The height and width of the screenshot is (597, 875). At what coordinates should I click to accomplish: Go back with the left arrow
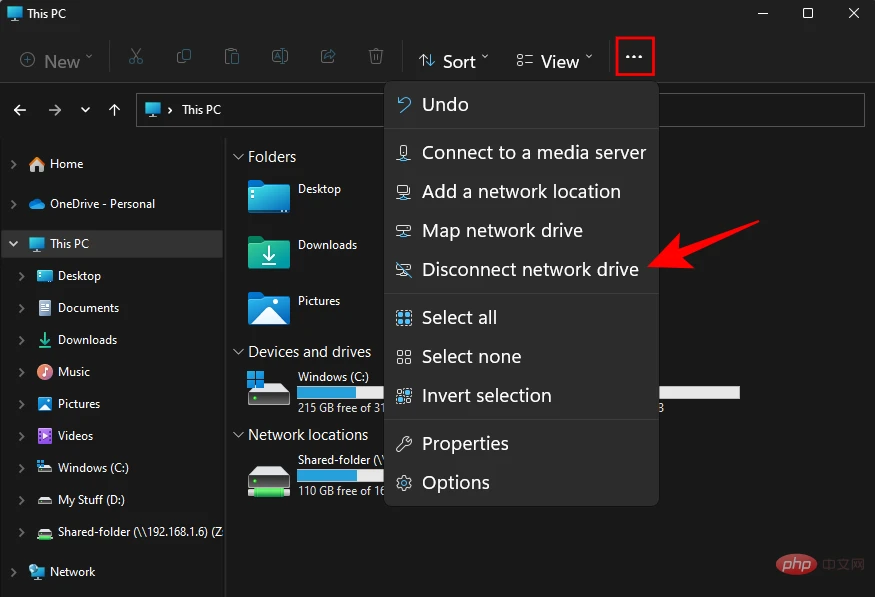[x=20, y=110]
